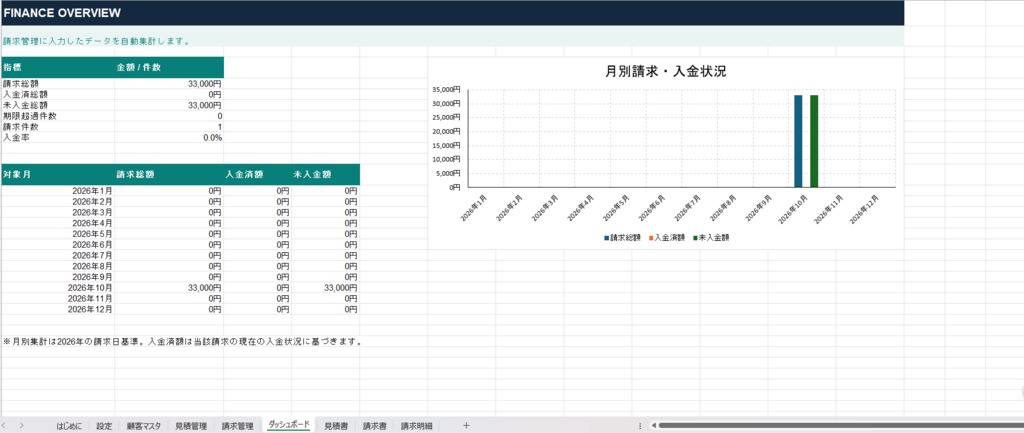Click the 期限超過件数 label cell
The width and height of the screenshot is (1024, 433).
click(x=57, y=116)
